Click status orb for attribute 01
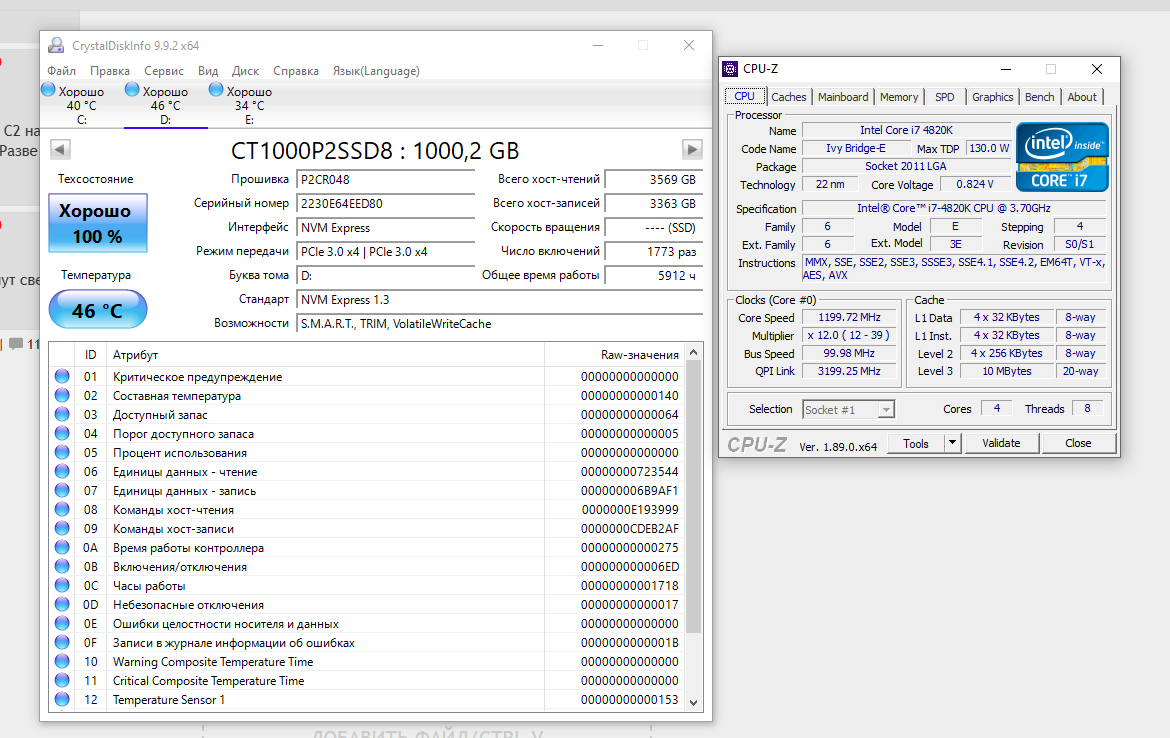1170x738 pixels. 62,376
